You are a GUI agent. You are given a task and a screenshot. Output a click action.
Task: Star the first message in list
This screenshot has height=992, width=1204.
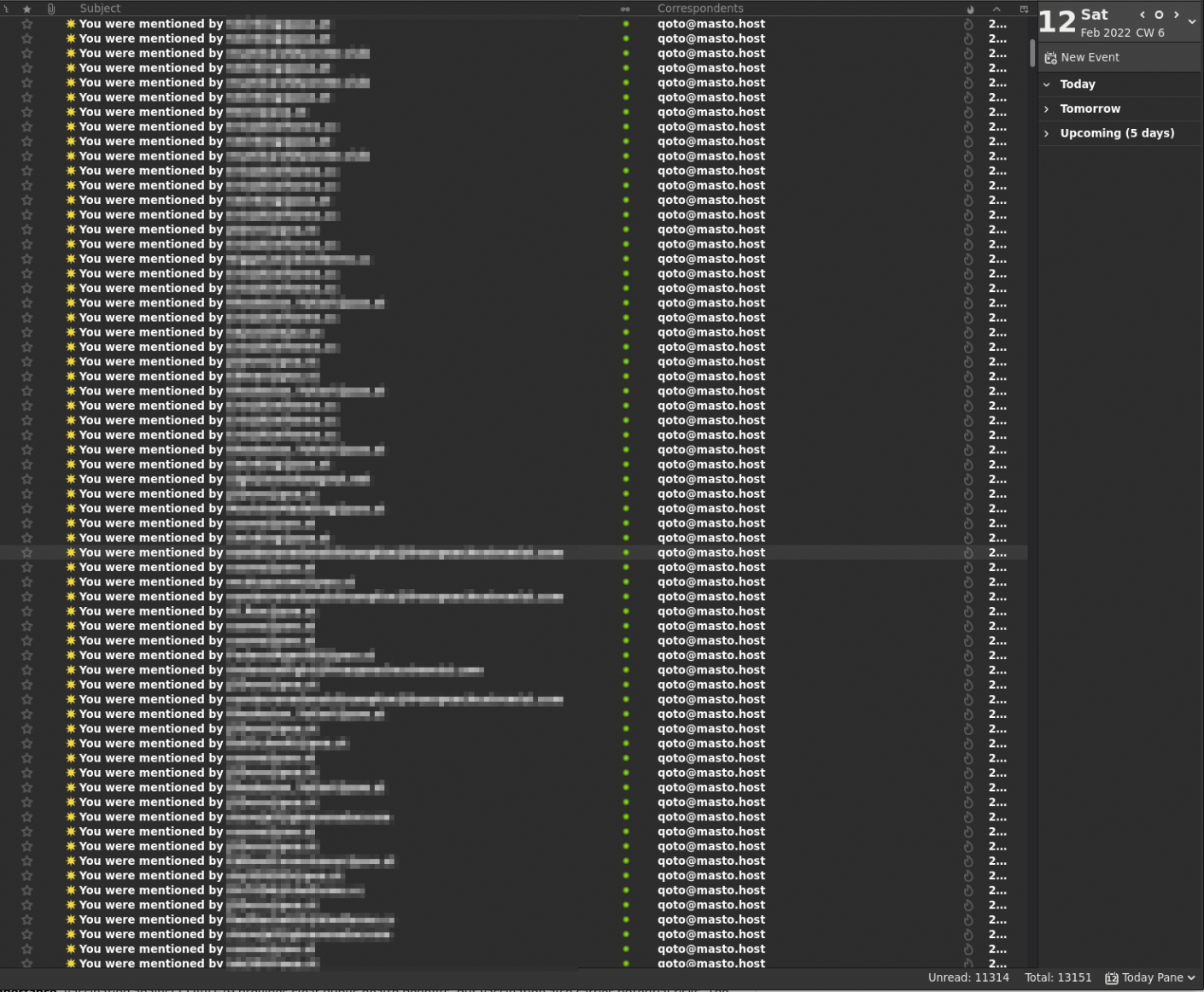[27, 24]
